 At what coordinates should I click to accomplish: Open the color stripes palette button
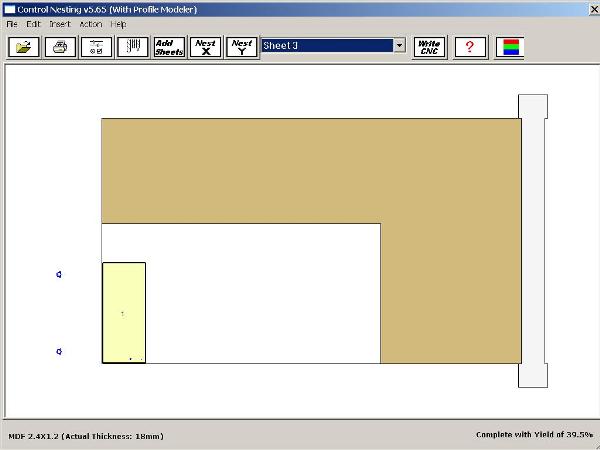510,47
